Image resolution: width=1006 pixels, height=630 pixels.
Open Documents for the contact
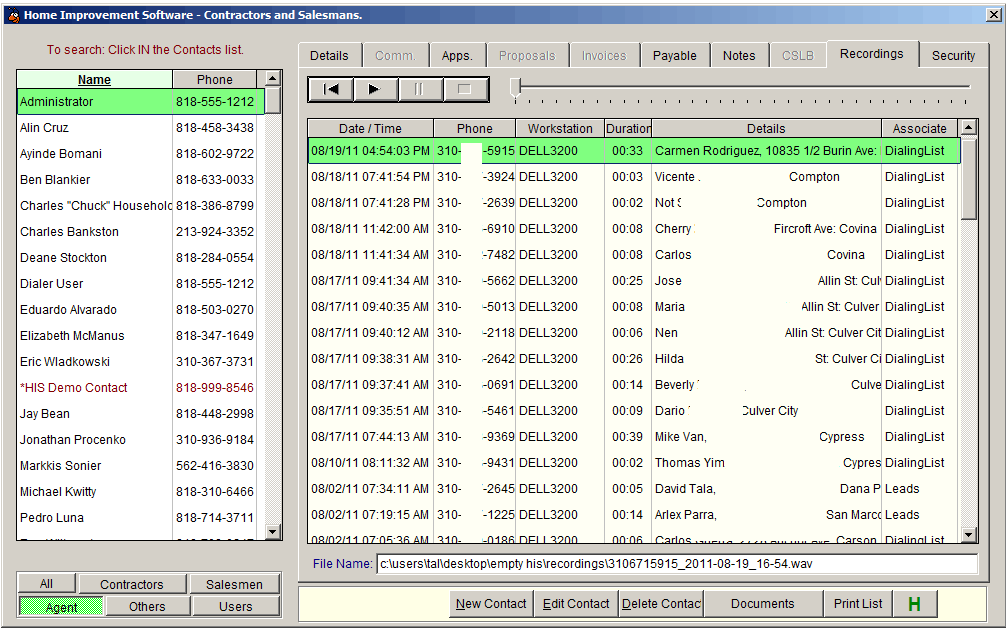762,604
